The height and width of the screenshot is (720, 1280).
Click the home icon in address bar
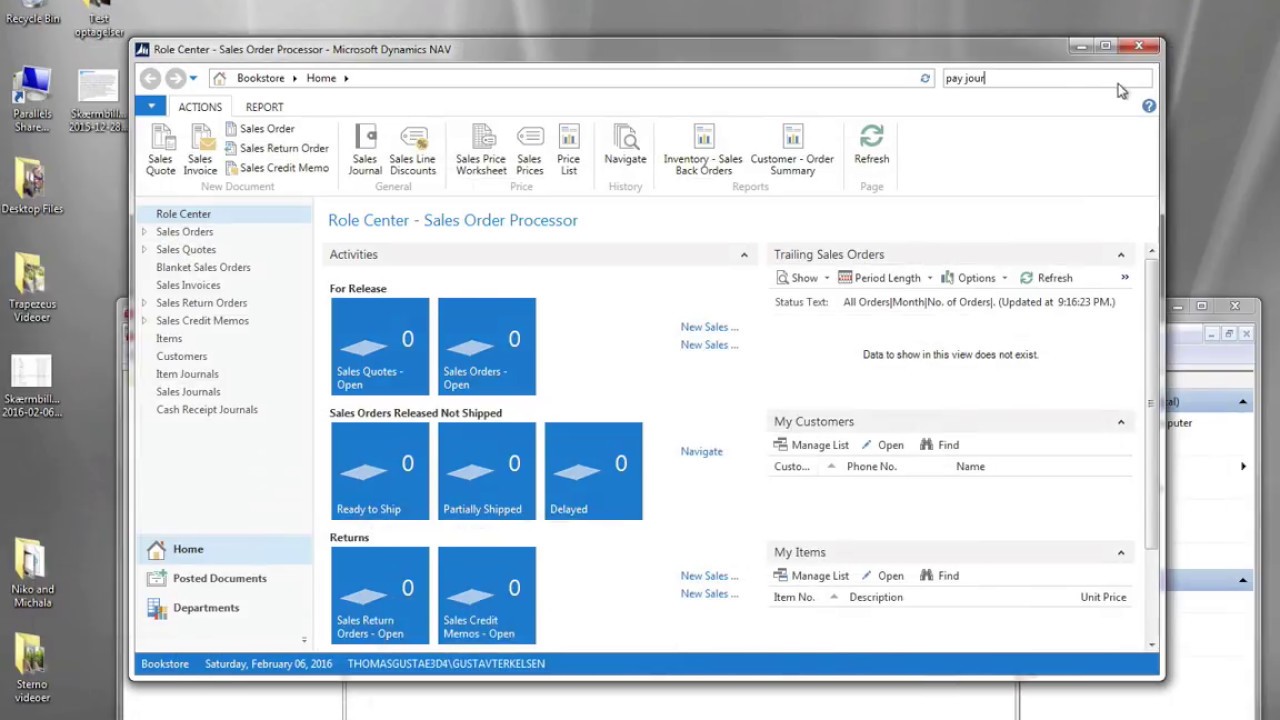point(219,78)
